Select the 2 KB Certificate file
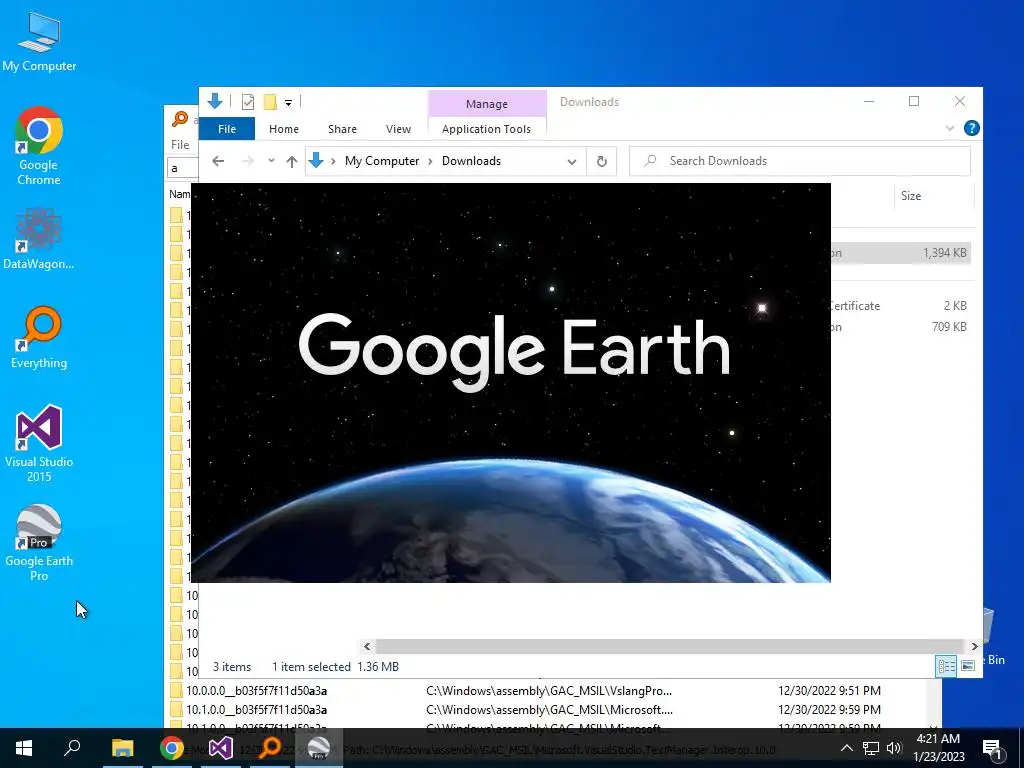 (901, 306)
